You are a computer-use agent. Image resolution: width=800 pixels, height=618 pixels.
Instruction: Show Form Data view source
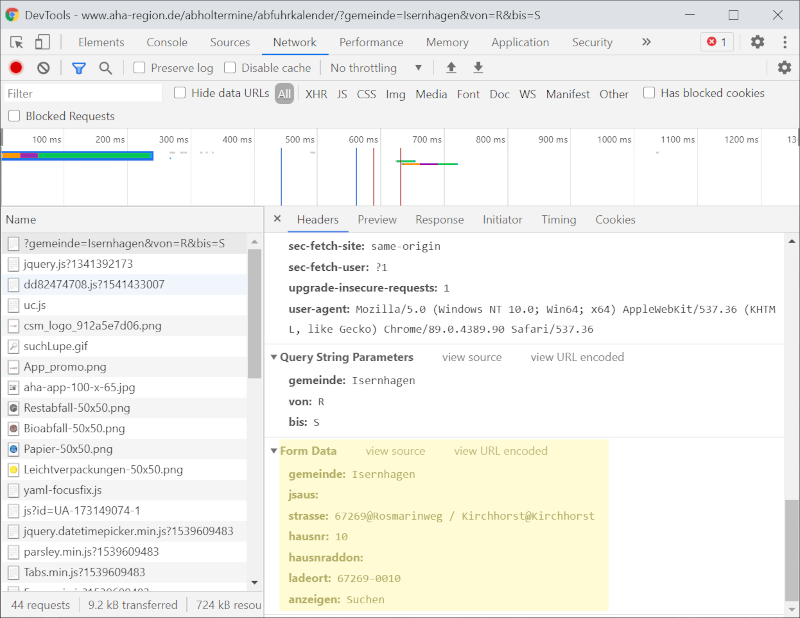click(x=395, y=451)
